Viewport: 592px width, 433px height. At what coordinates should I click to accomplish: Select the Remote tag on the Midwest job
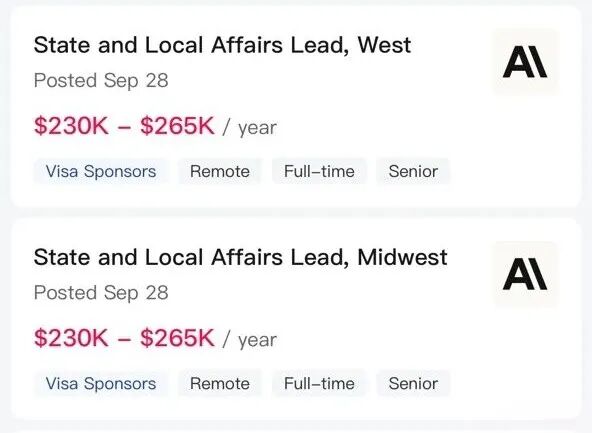point(220,384)
